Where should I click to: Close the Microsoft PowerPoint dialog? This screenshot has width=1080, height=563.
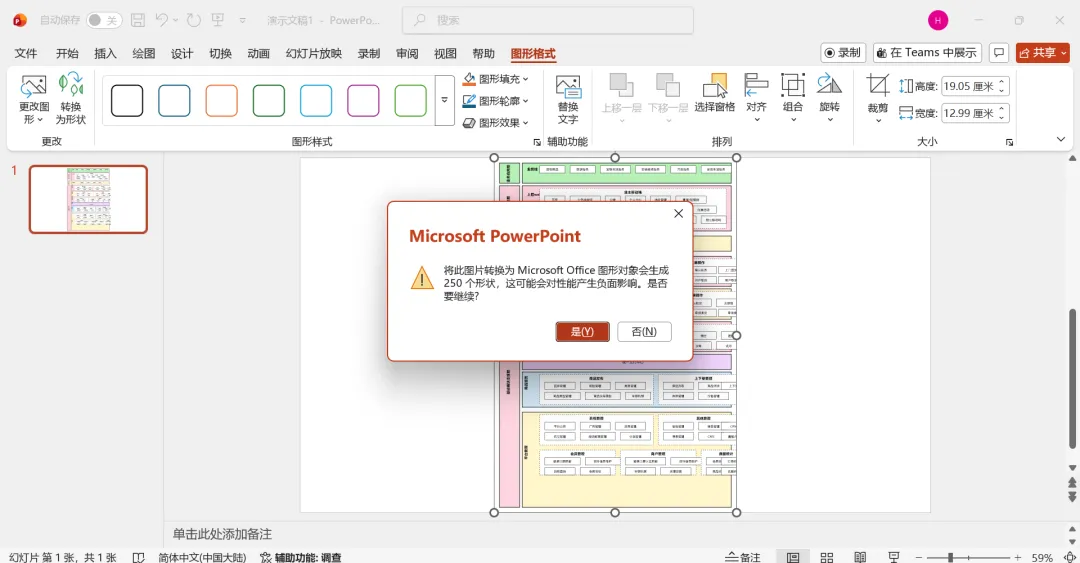pos(678,214)
